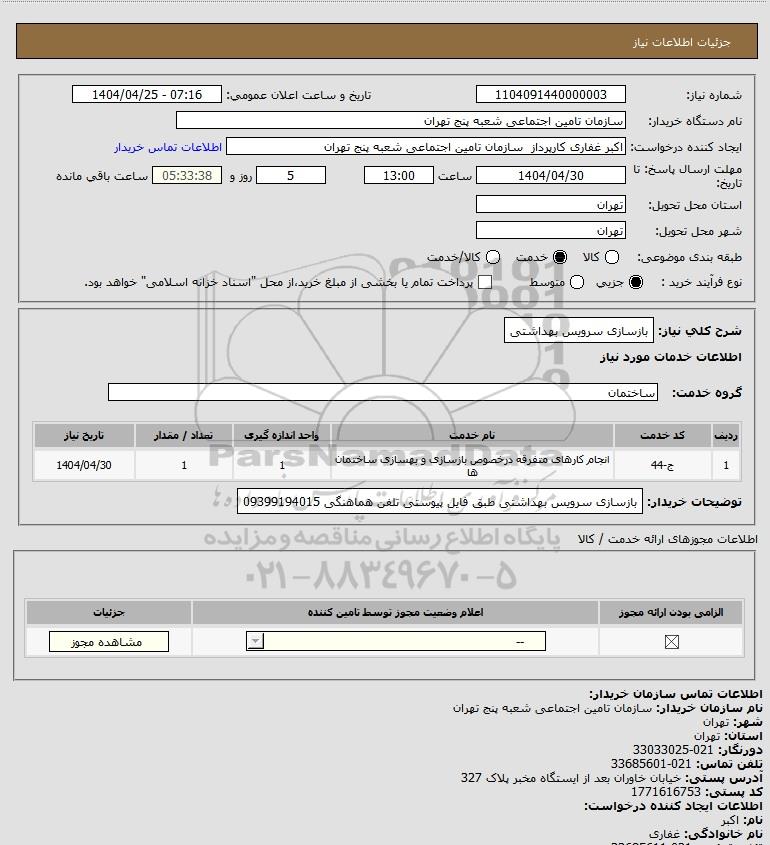Click the delivery province field تهران

point(551,204)
